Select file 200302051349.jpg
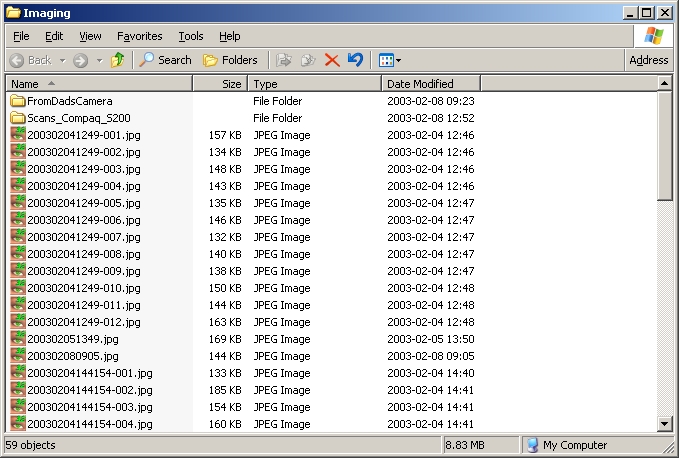The height and width of the screenshot is (458, 679). pos(72,339)
